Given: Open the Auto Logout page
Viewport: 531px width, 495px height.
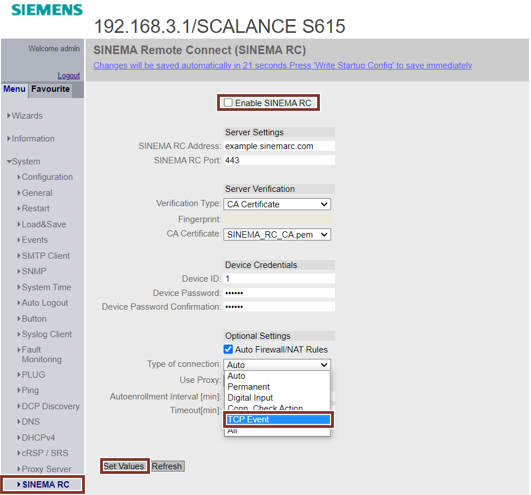Looking at the screenshot, I should (43, 303).
